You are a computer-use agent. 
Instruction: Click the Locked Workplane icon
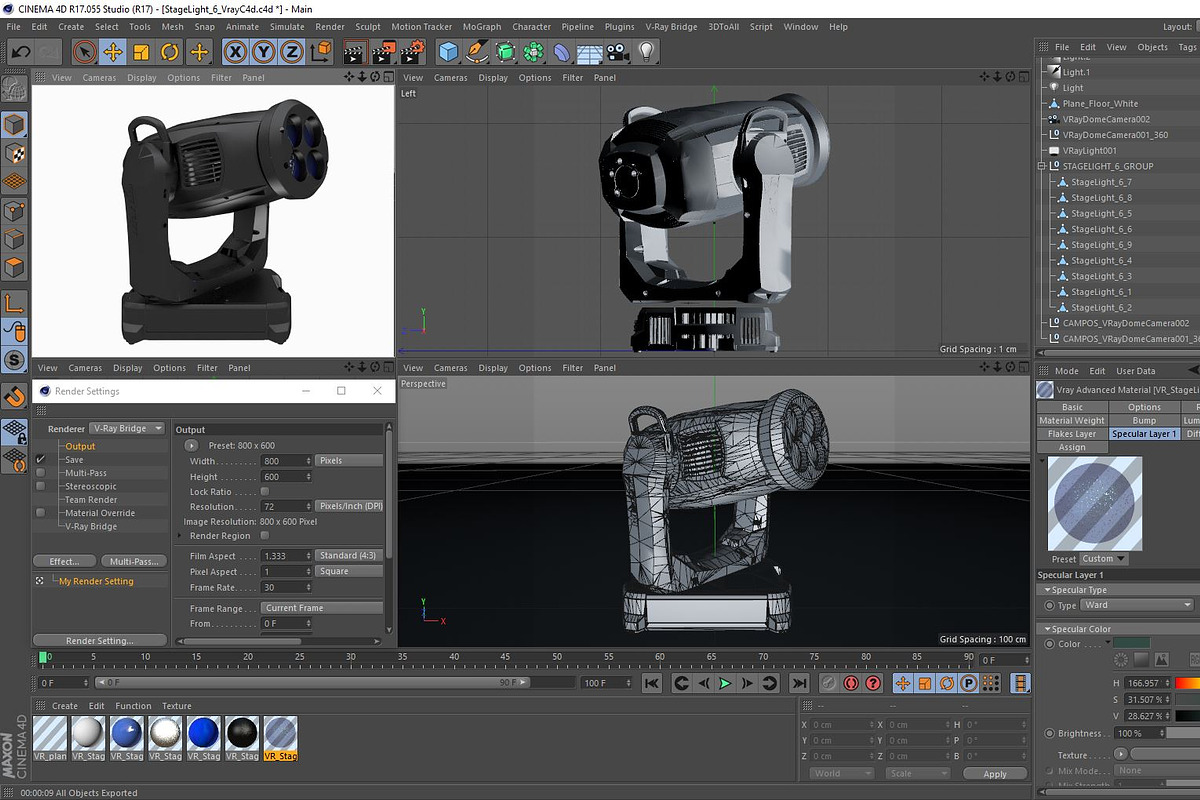point(14,430)
